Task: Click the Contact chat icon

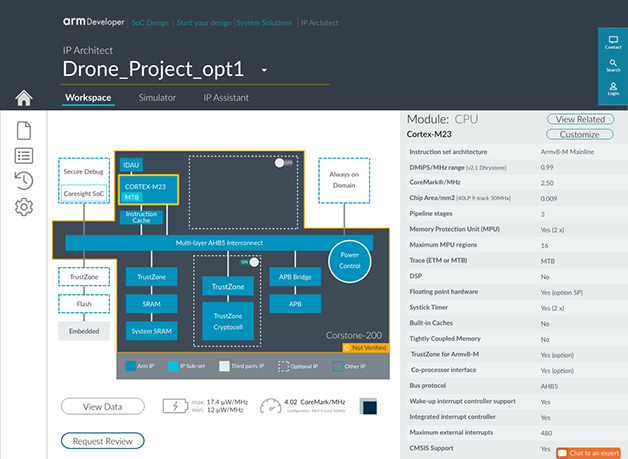Action: (613, 44)
